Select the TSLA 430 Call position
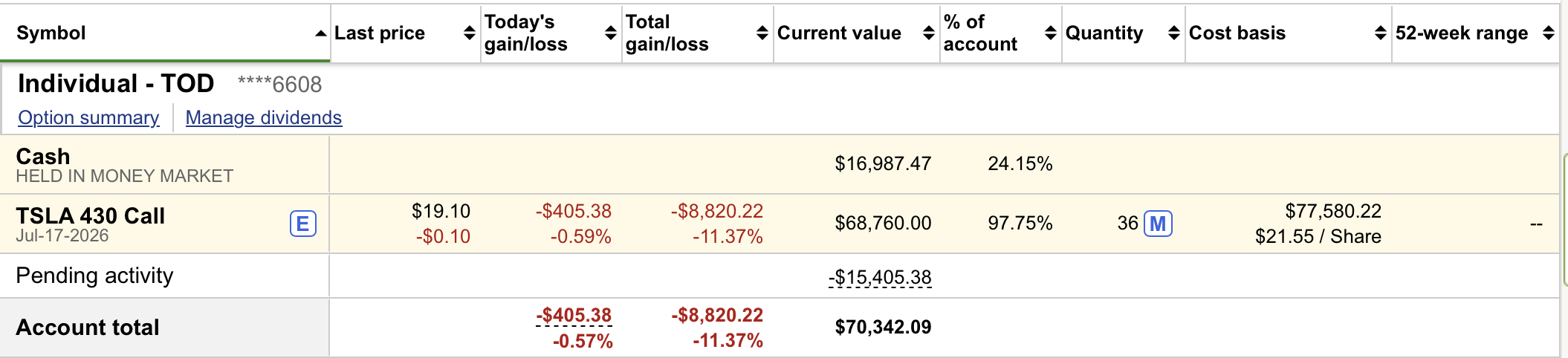Viewport: 1568px width, 358px height. coord(90,216)
